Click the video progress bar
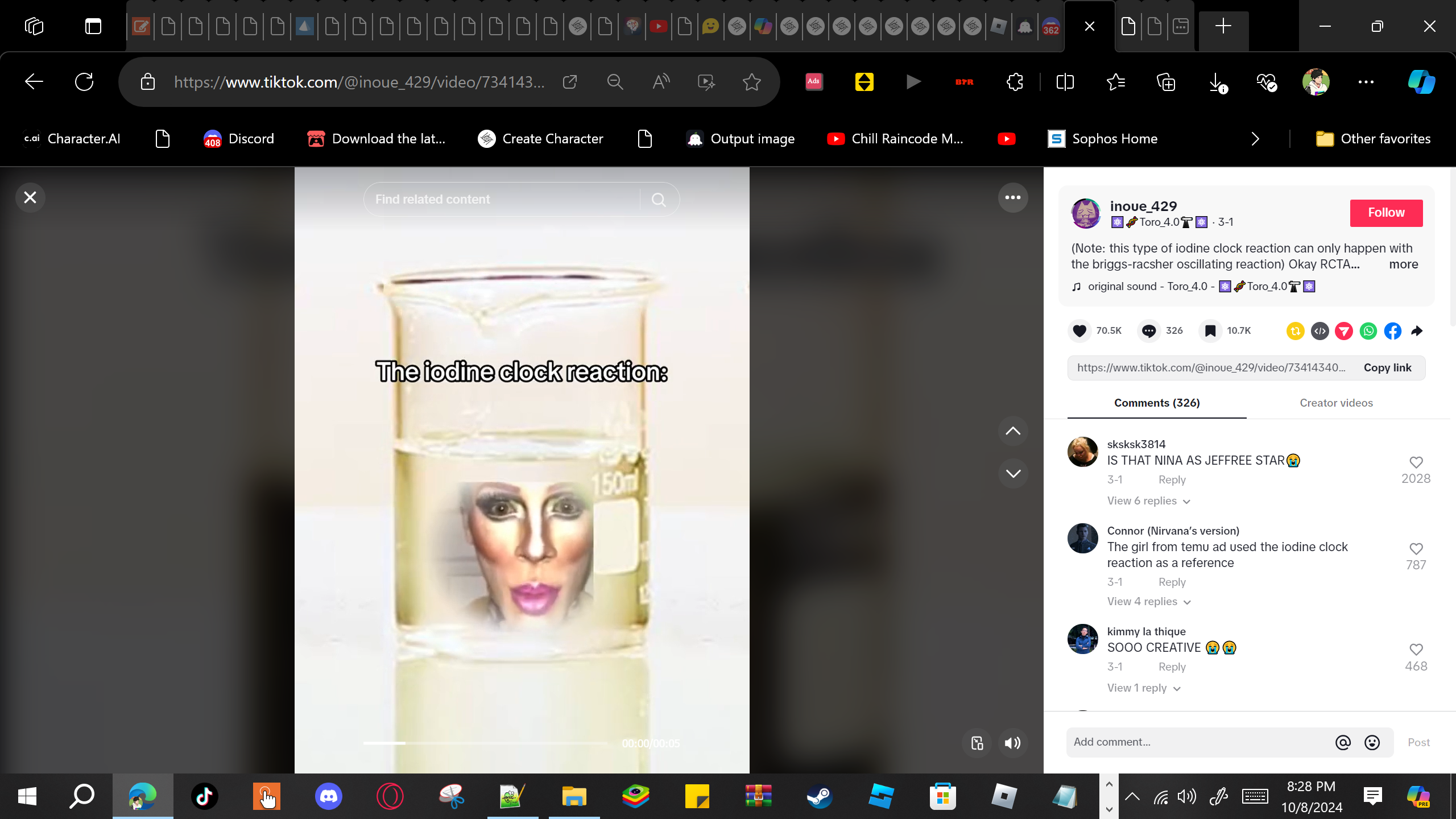The width and height of the screenshot is (1456, 819). (485, 743)
